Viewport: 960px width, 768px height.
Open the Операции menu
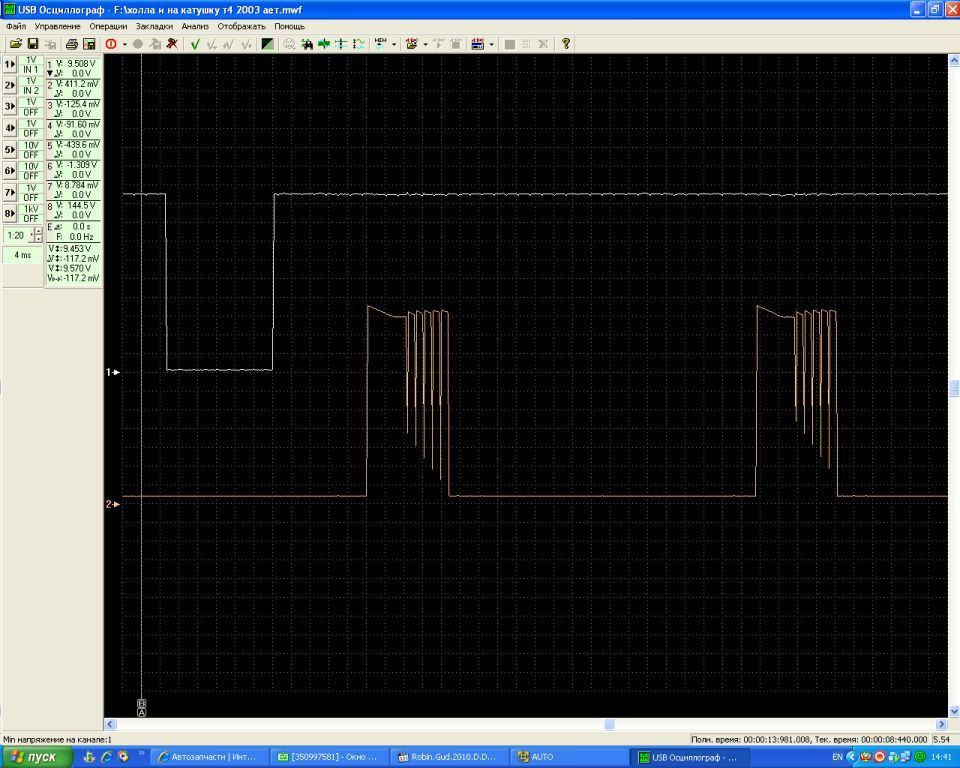point(108,26)
